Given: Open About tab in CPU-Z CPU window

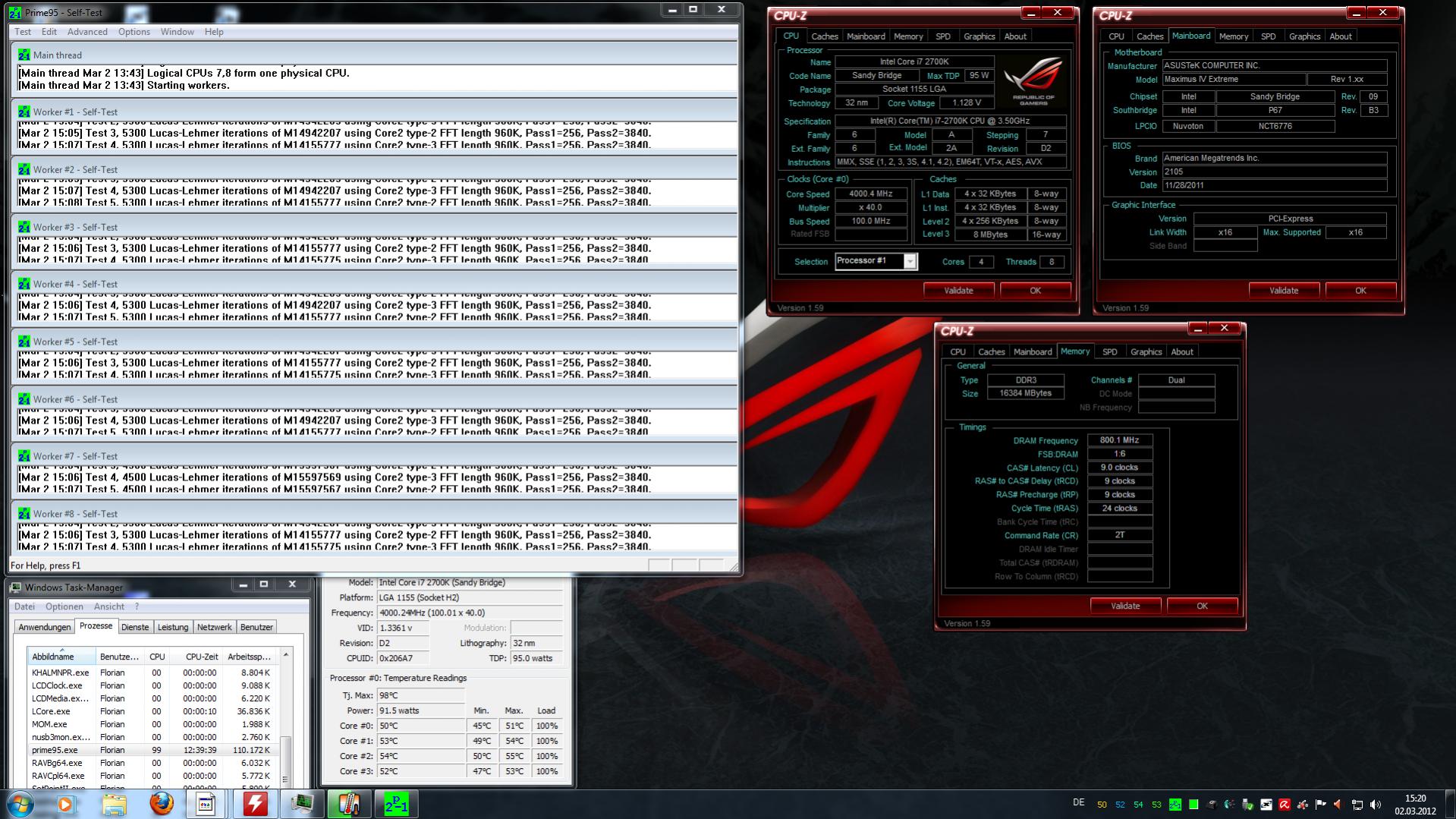Looking at the screenshot, I should [1015, 36].
